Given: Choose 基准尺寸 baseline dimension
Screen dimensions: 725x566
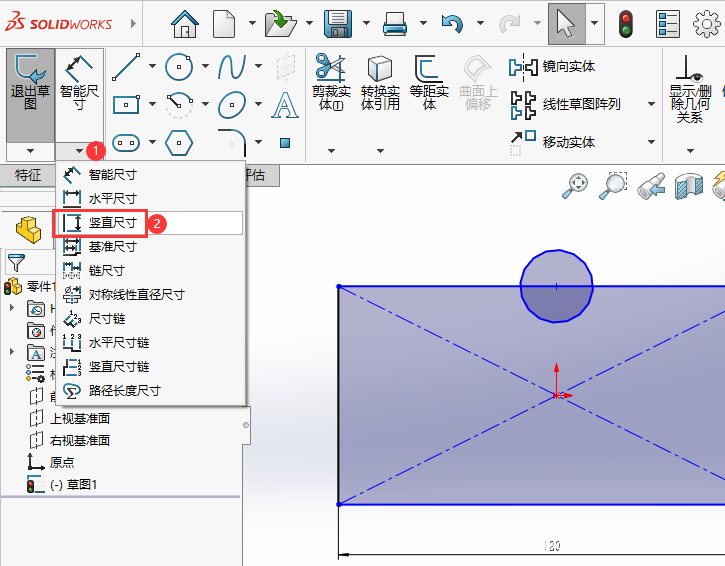Looking at the screenshot, I should click(x=151, y=247).
